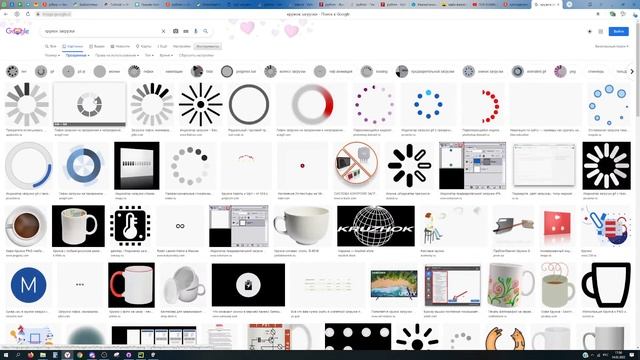Open the white mug on black thumbnail
This screenshot has width=640, height=360.
click(x=78, y=226)
